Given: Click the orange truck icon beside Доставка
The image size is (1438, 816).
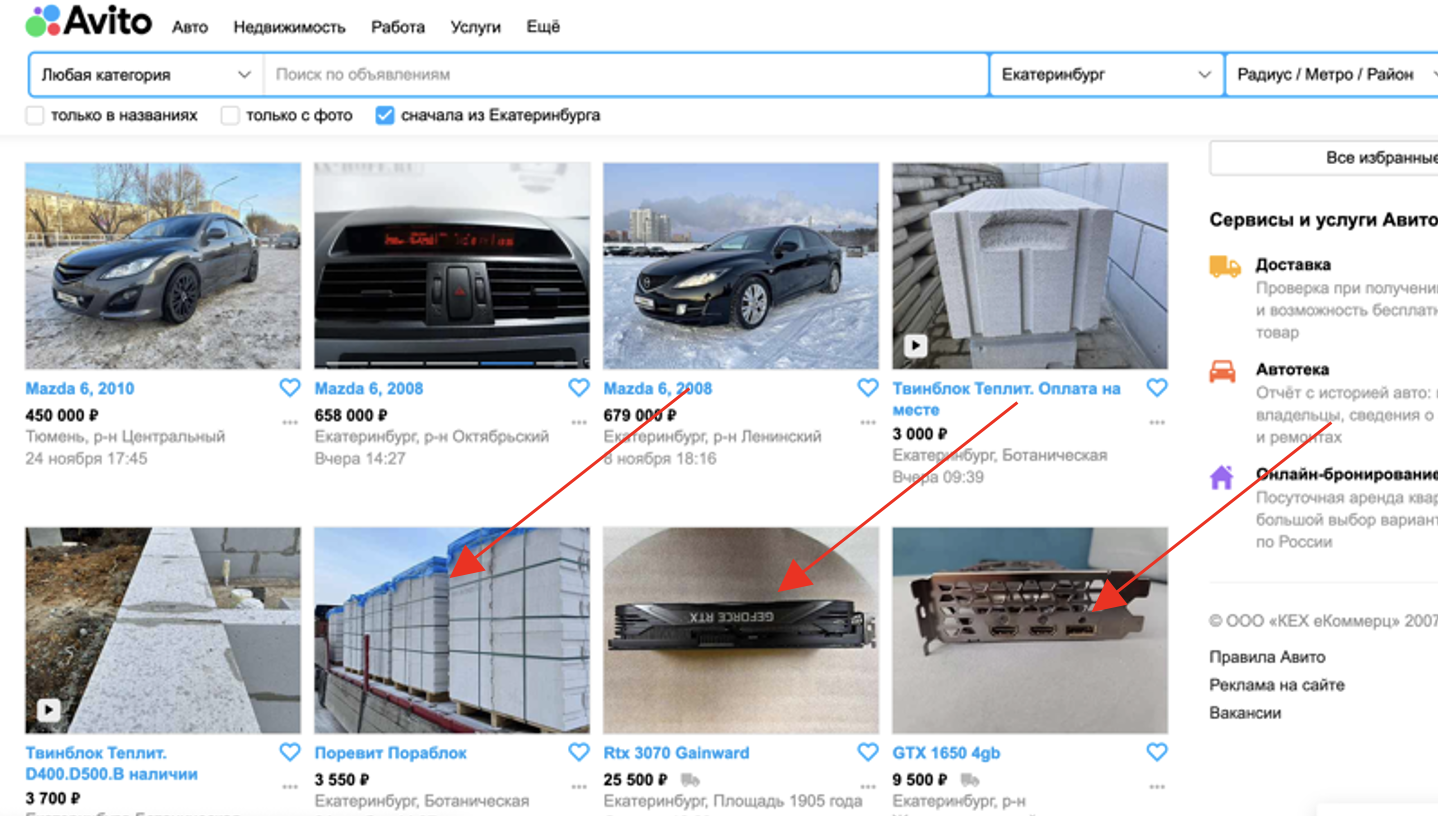Looking at the screenshot, I should (1225, 266).
